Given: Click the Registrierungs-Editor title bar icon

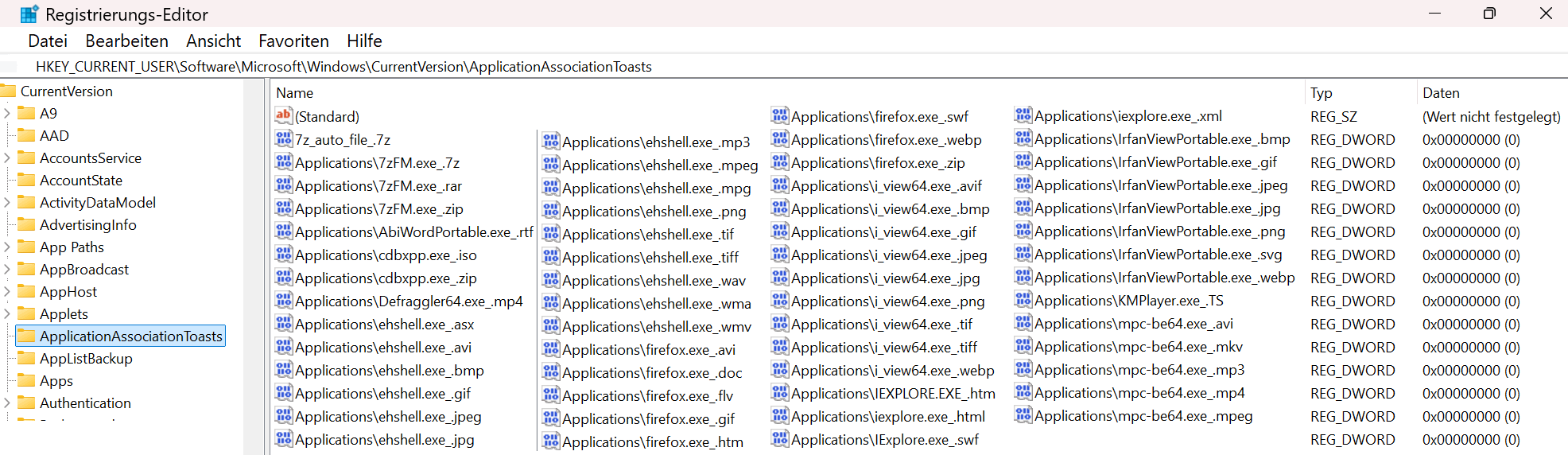Looking at the screenshot, I should tap(29, 14).
